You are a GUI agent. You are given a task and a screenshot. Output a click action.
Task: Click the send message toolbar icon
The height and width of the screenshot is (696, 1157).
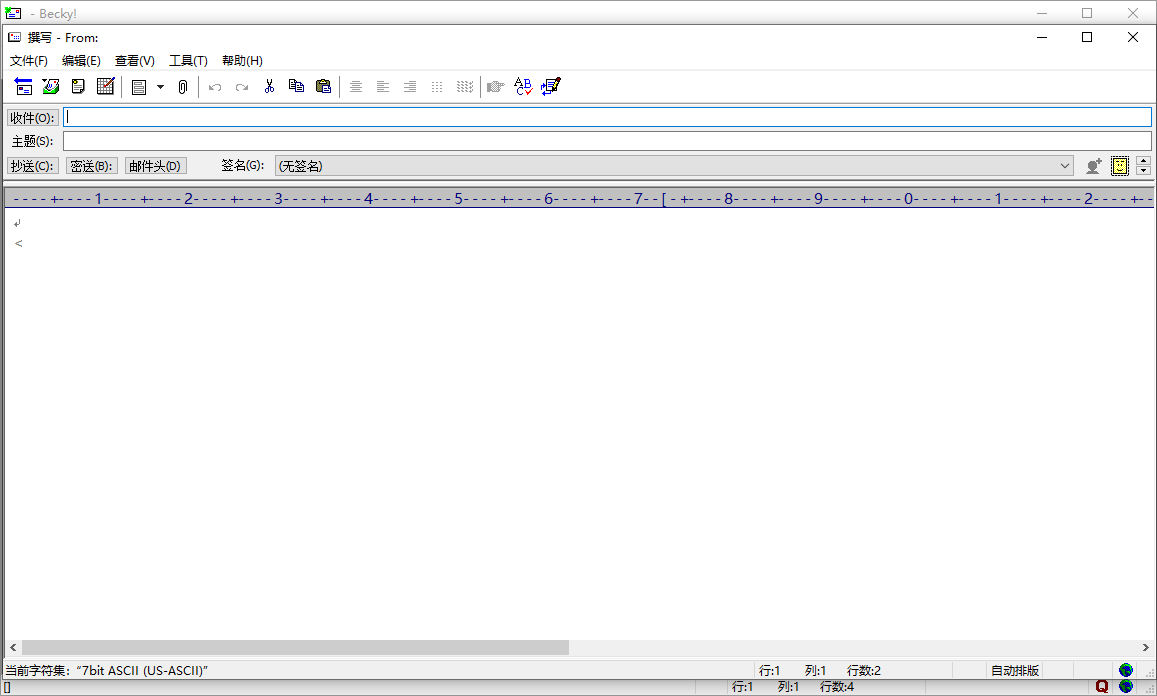24,87
